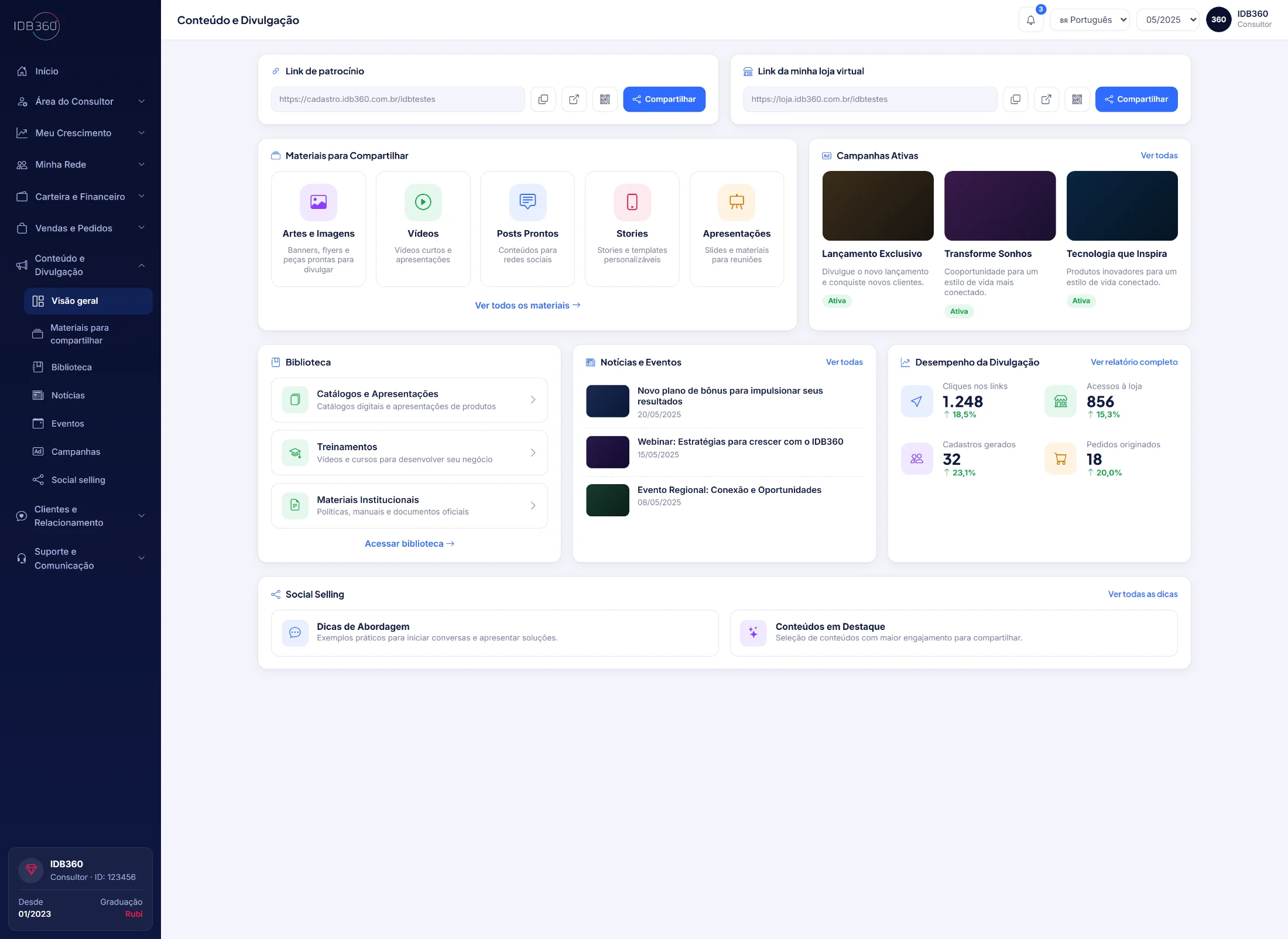Expand Minha Rede menu
The height and width of the screenshot is (939, 1288).
pyautogui.click(x=80, y=165)
